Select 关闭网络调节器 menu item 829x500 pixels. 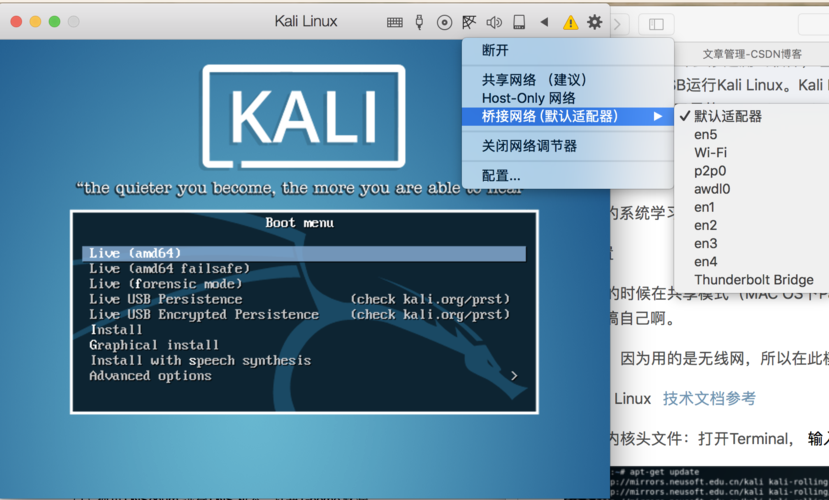click(x=568, y=146)
